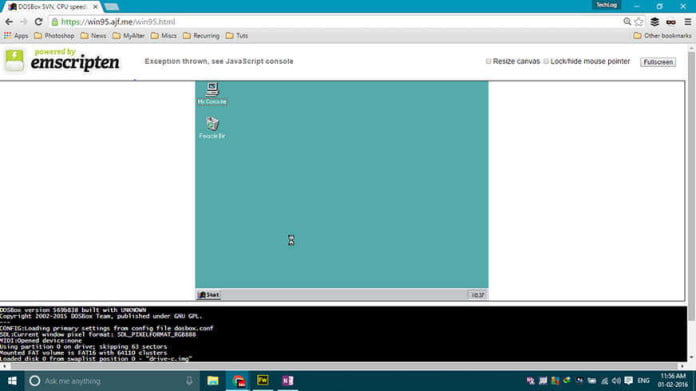Reload the page with the refresh icon
Screen dimensions: 696x391
point(39,22)
